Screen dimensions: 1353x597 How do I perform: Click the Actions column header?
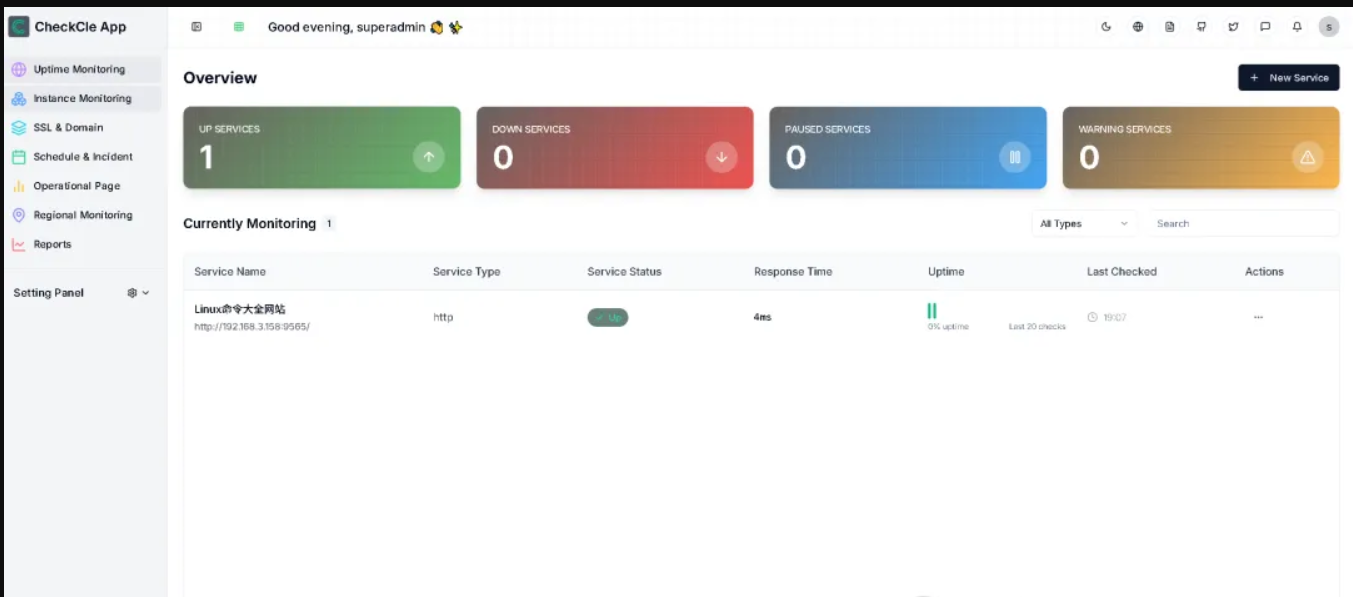tap(1264, 272)
